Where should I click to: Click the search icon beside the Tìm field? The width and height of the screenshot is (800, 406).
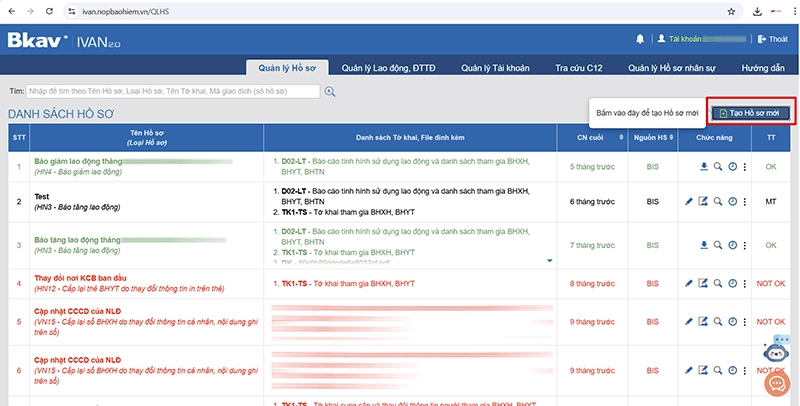(x=330, y=92)
